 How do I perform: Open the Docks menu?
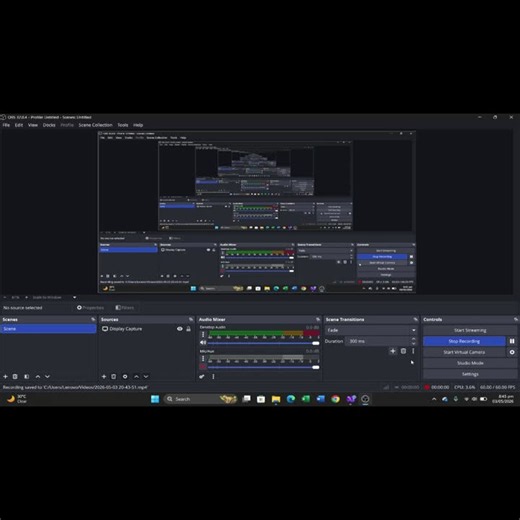(49, 125)
